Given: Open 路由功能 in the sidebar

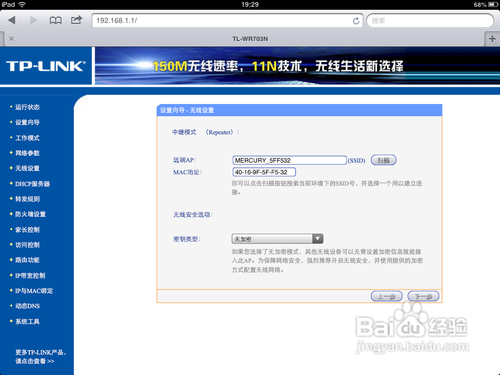Looking at the screenshot, I should [x=27, y=260].
